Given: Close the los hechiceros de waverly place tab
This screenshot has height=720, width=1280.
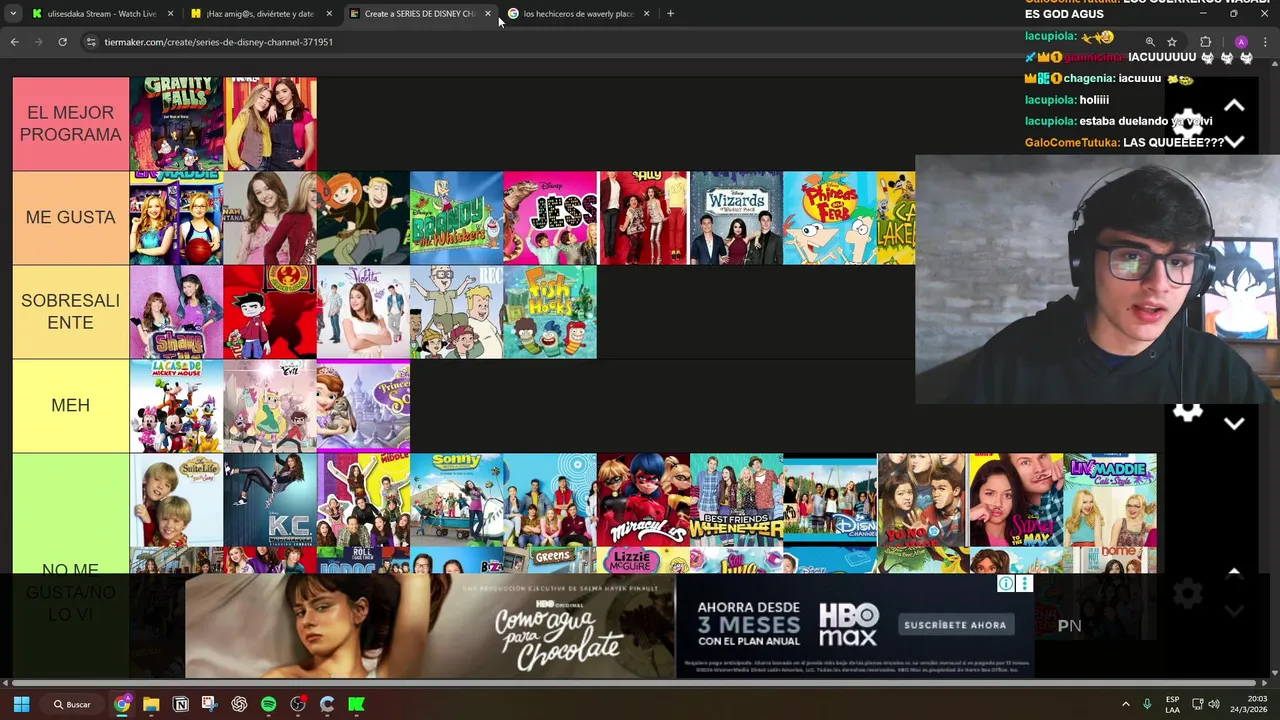Looking at the screenshot, I should coord(646,14).
